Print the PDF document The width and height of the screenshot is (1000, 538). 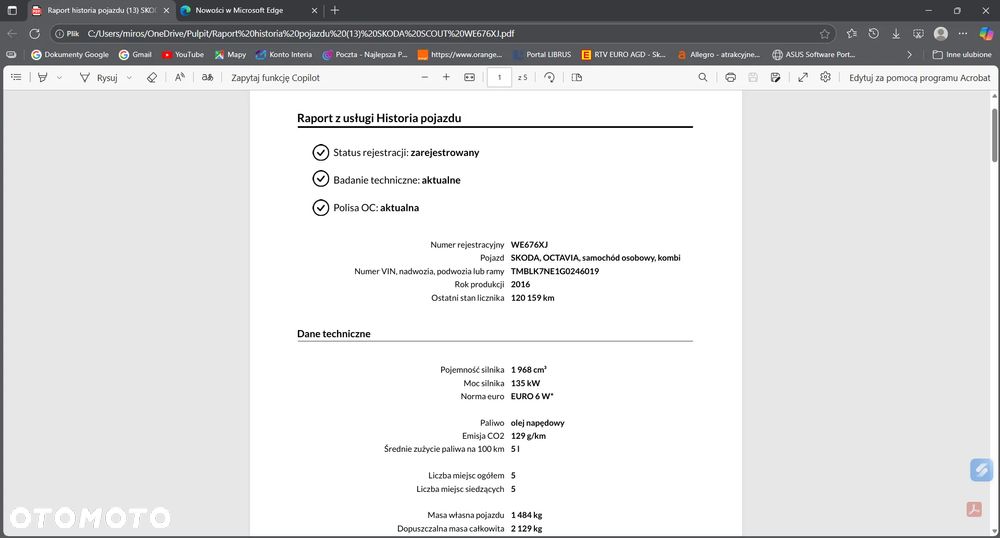730,77
